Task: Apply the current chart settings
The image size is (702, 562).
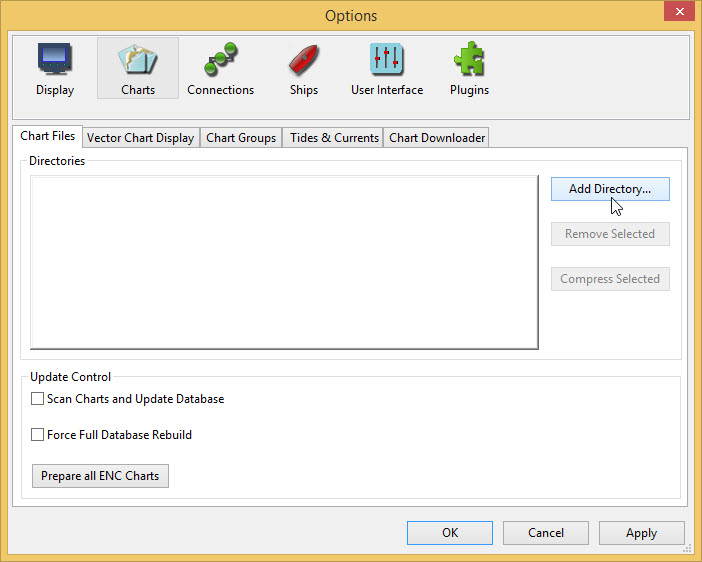Action: pos(642,533)
